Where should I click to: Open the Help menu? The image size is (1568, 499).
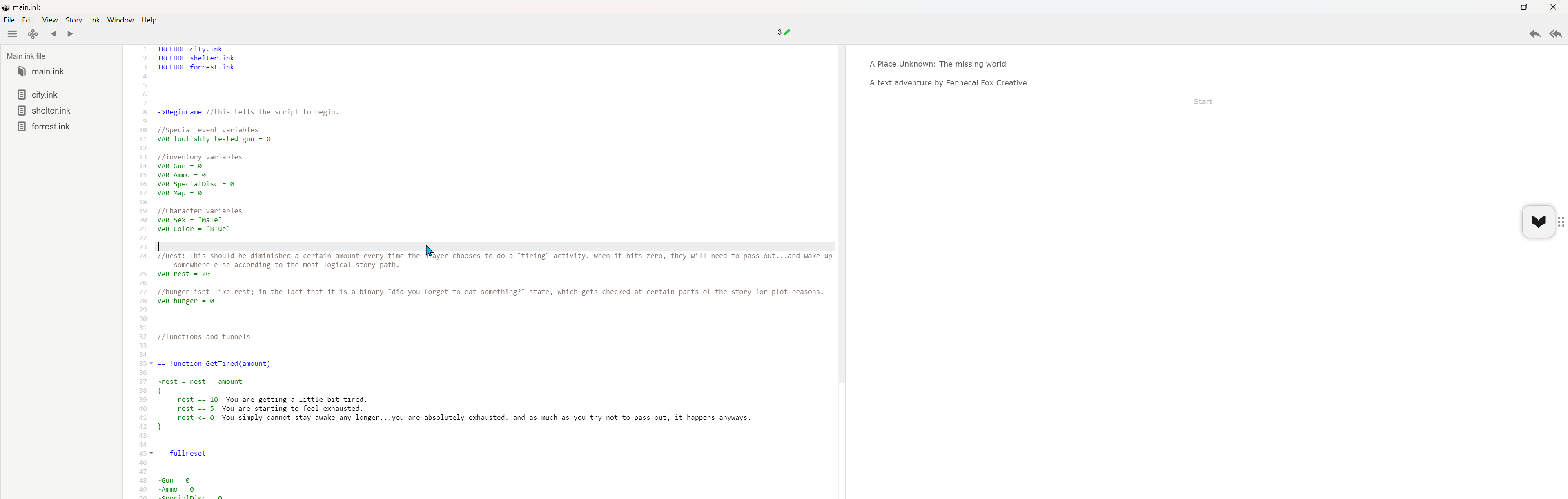149,20
